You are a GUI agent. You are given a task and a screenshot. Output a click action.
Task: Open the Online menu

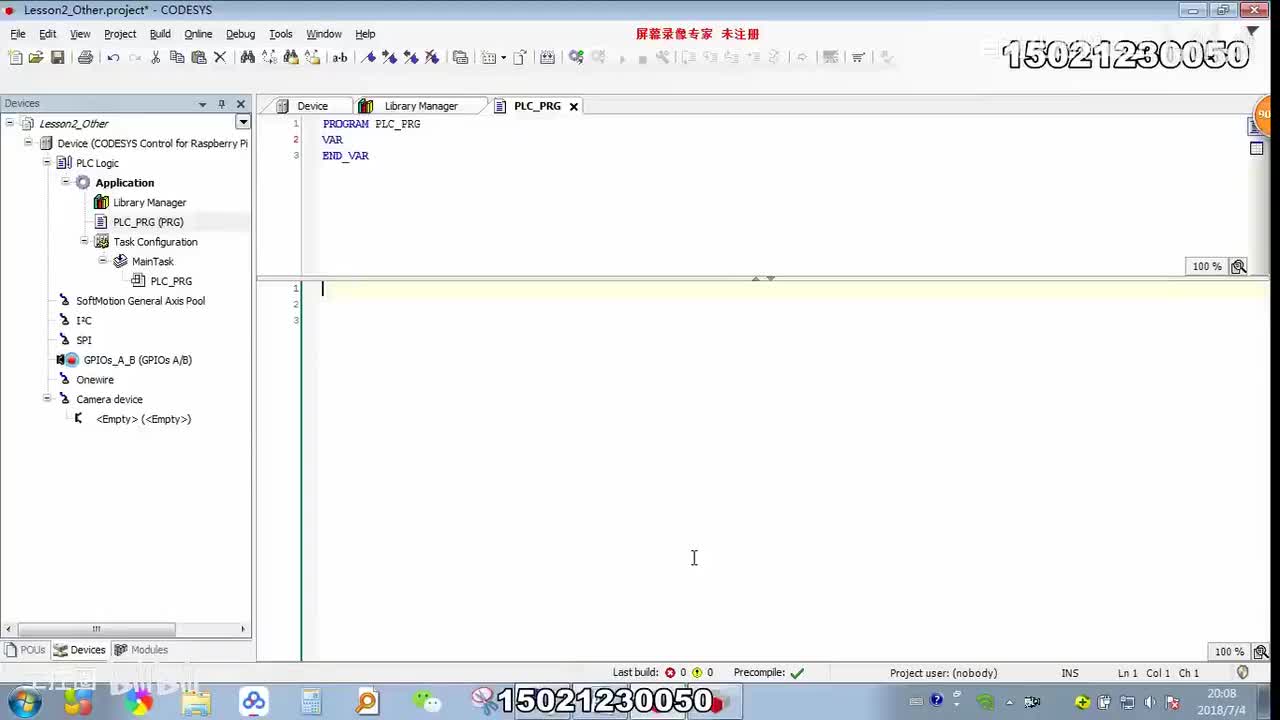pos(198,34)
